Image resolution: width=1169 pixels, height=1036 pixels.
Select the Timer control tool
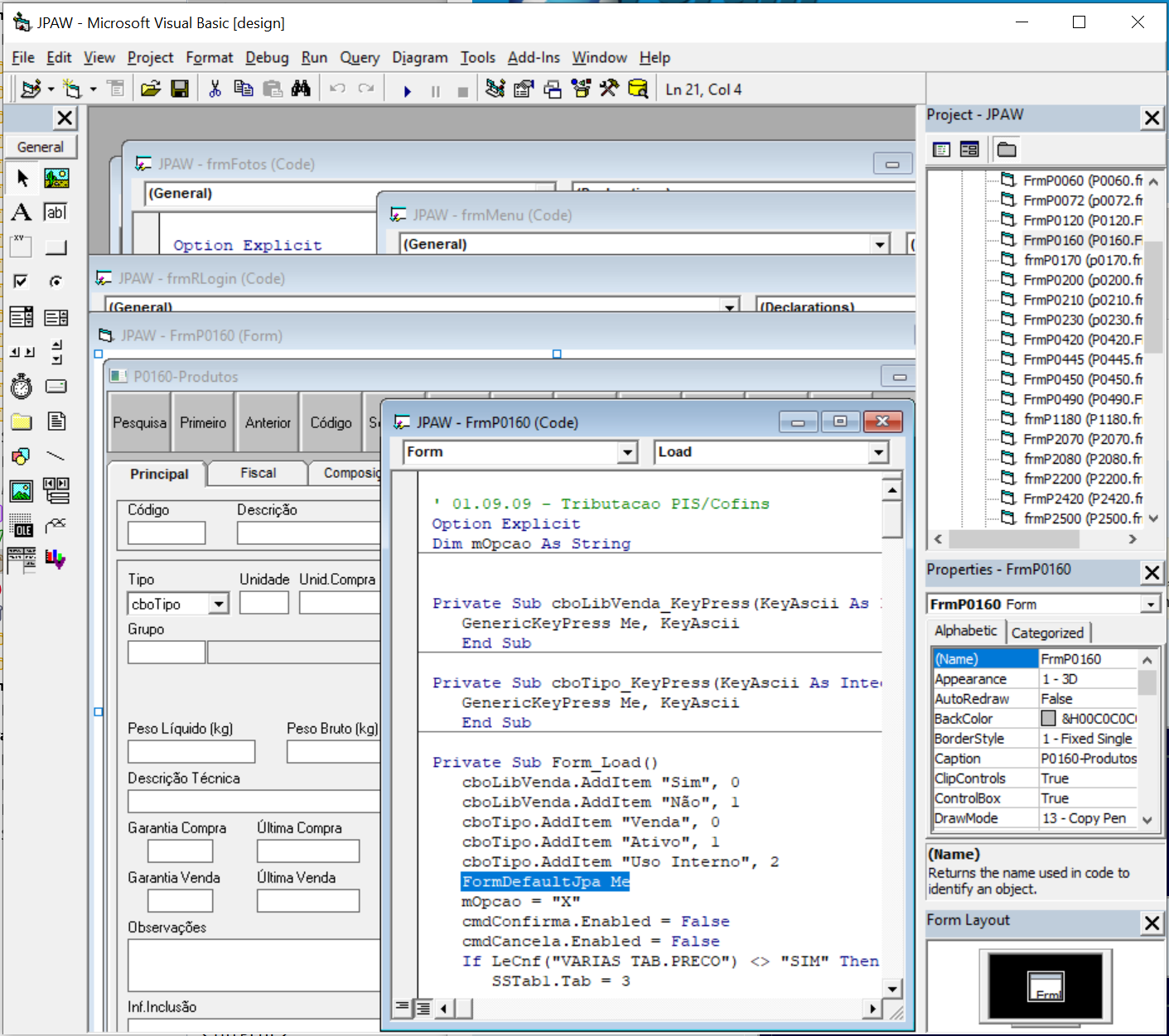point(22,386)
